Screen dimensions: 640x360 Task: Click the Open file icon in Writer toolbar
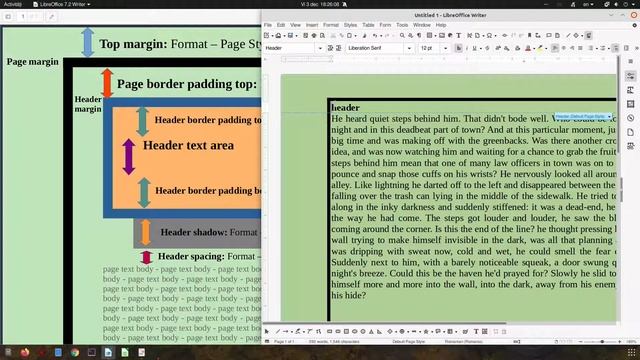click(278, 36)
